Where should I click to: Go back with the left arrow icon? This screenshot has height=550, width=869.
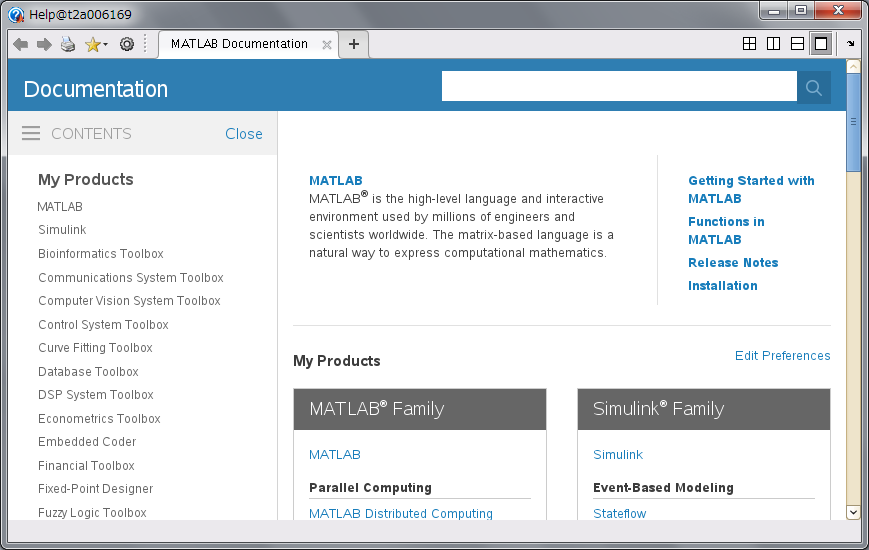click(x=21, y=44)
